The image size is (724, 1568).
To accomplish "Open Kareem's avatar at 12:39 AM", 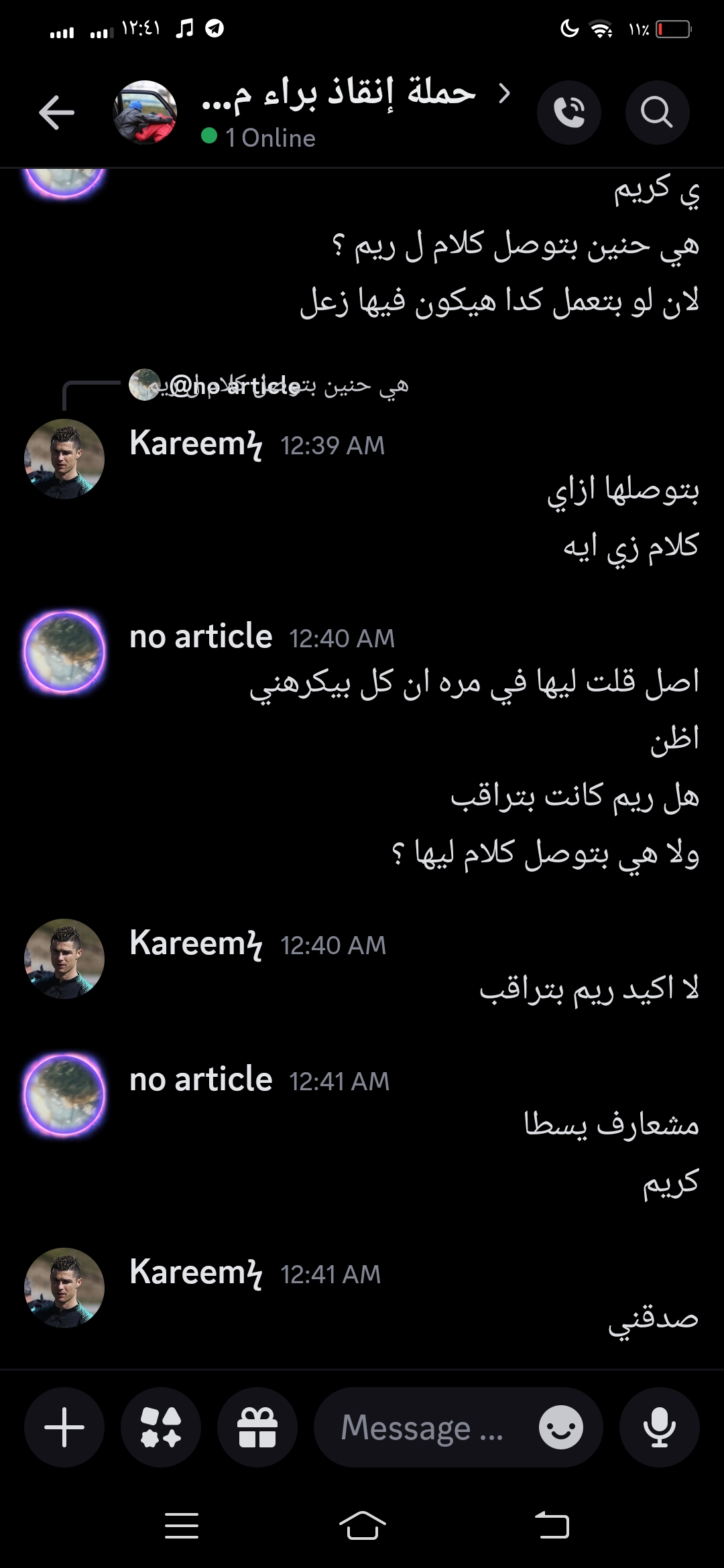I will tap(64, 459).
